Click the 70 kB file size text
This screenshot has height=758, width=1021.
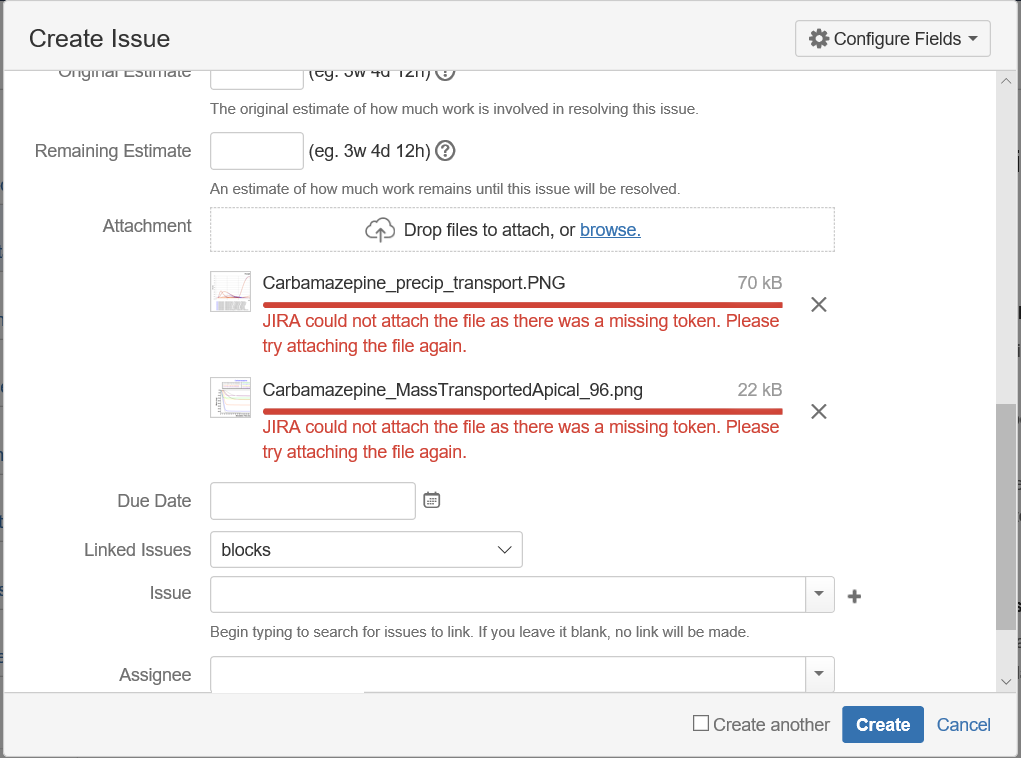coord(759,283)
